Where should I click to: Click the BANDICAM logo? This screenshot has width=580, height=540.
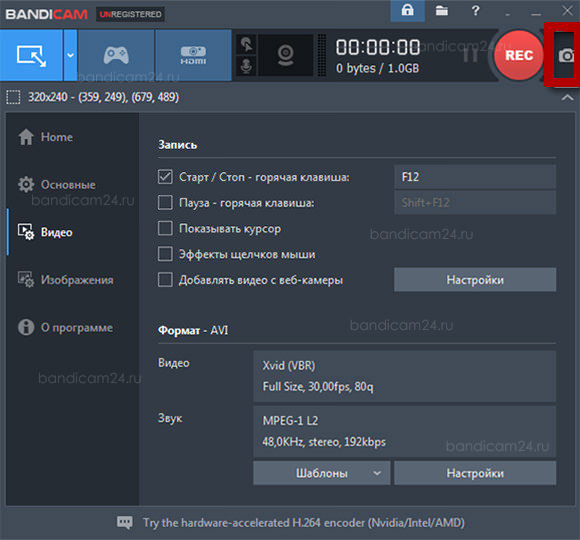[46, 14]
